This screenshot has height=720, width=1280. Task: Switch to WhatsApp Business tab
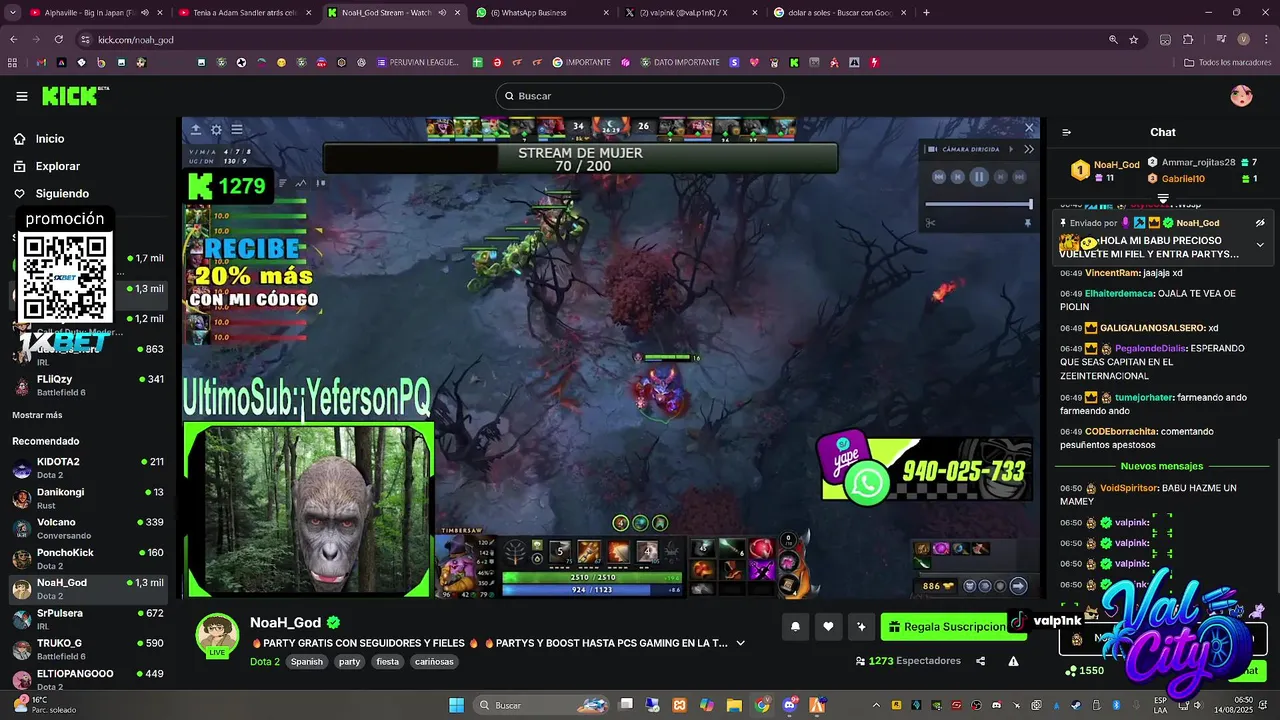pyautogui.click(x=540, y=13)
